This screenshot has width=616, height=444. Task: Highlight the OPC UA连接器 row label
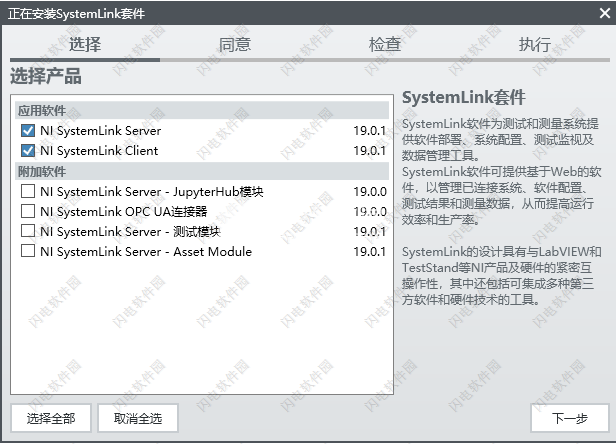pyautogui.click(x=124, y=211)
